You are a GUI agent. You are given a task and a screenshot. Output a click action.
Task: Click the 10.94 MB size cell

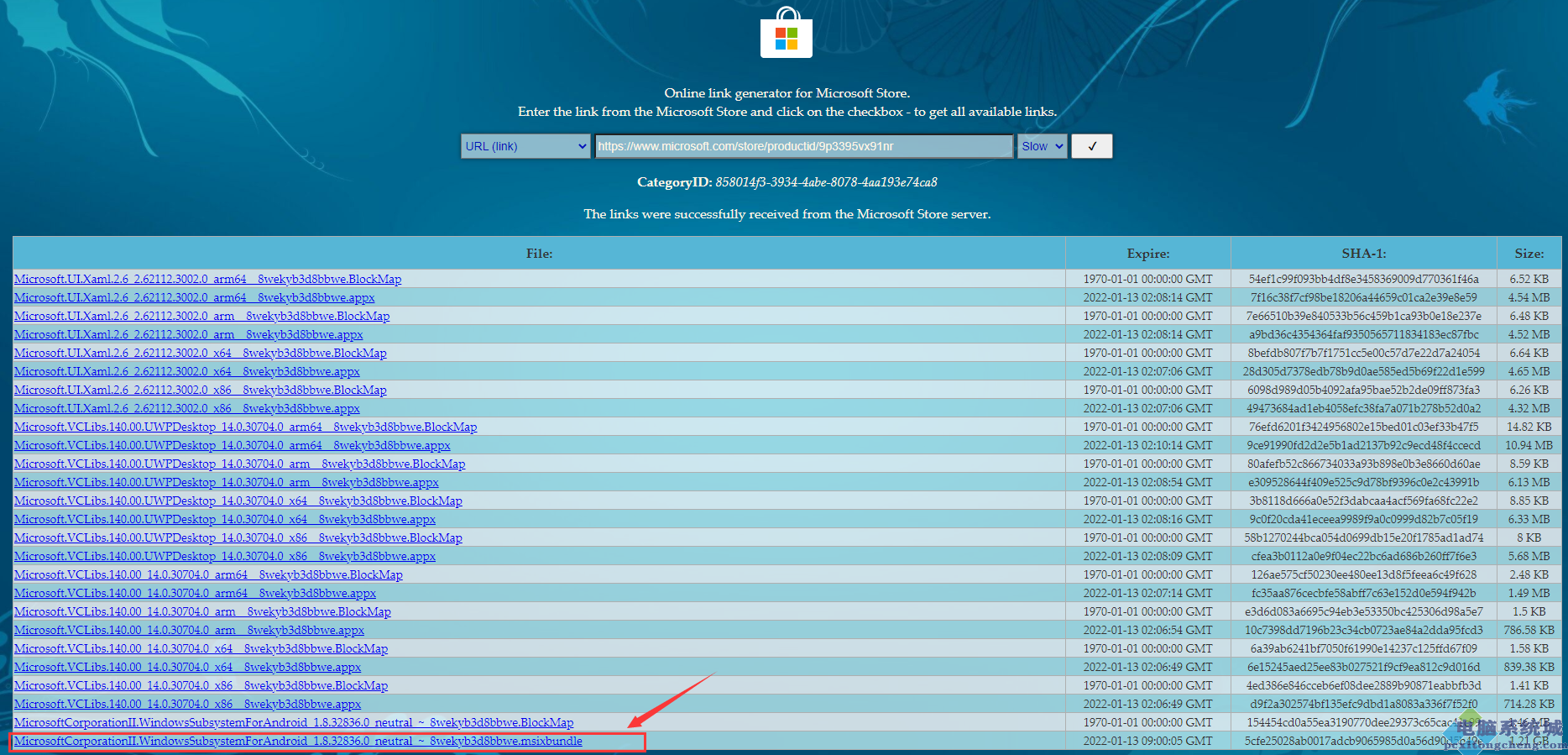1529,445
